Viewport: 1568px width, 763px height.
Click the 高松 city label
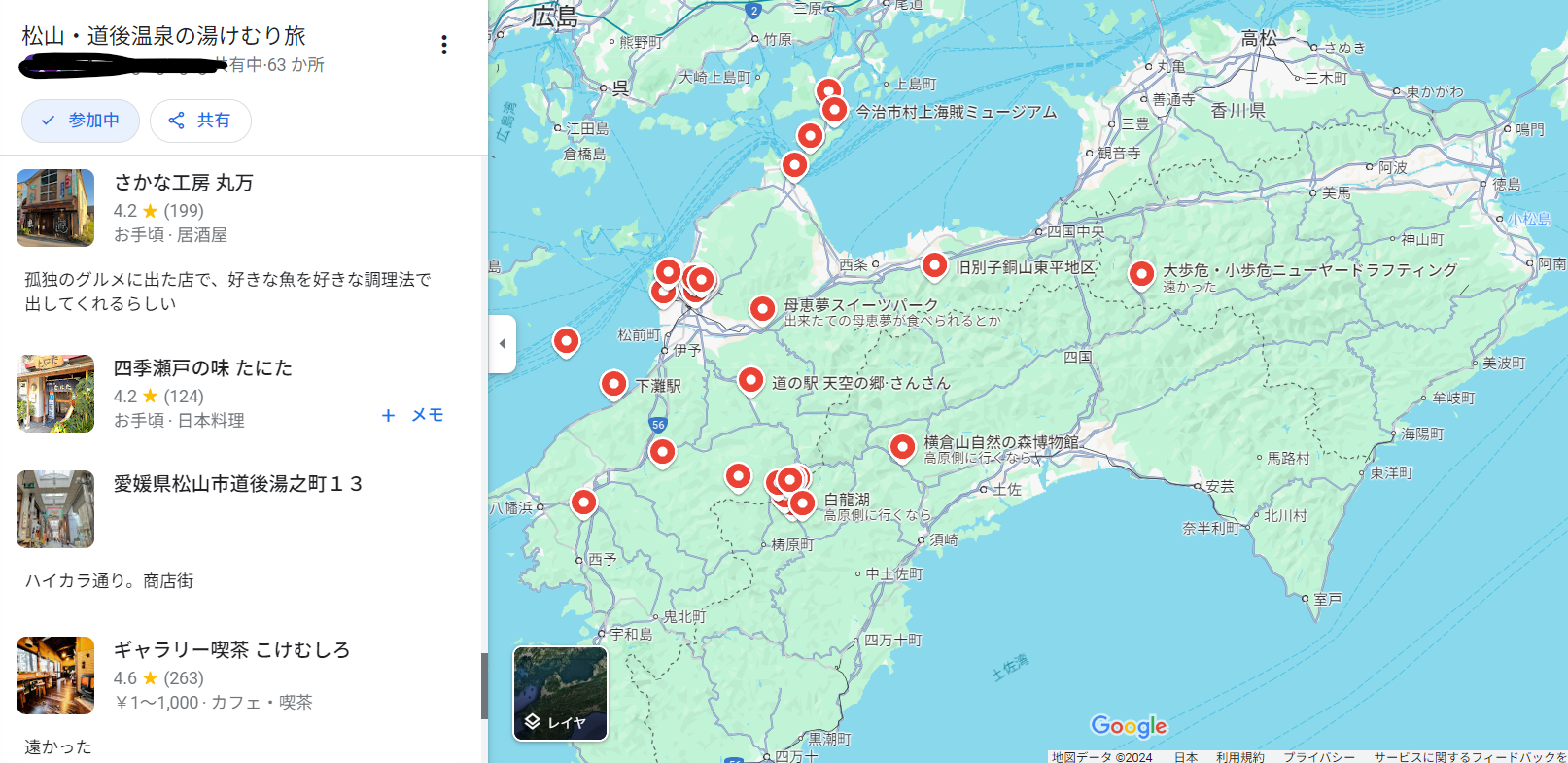[x=1259, y=38]
